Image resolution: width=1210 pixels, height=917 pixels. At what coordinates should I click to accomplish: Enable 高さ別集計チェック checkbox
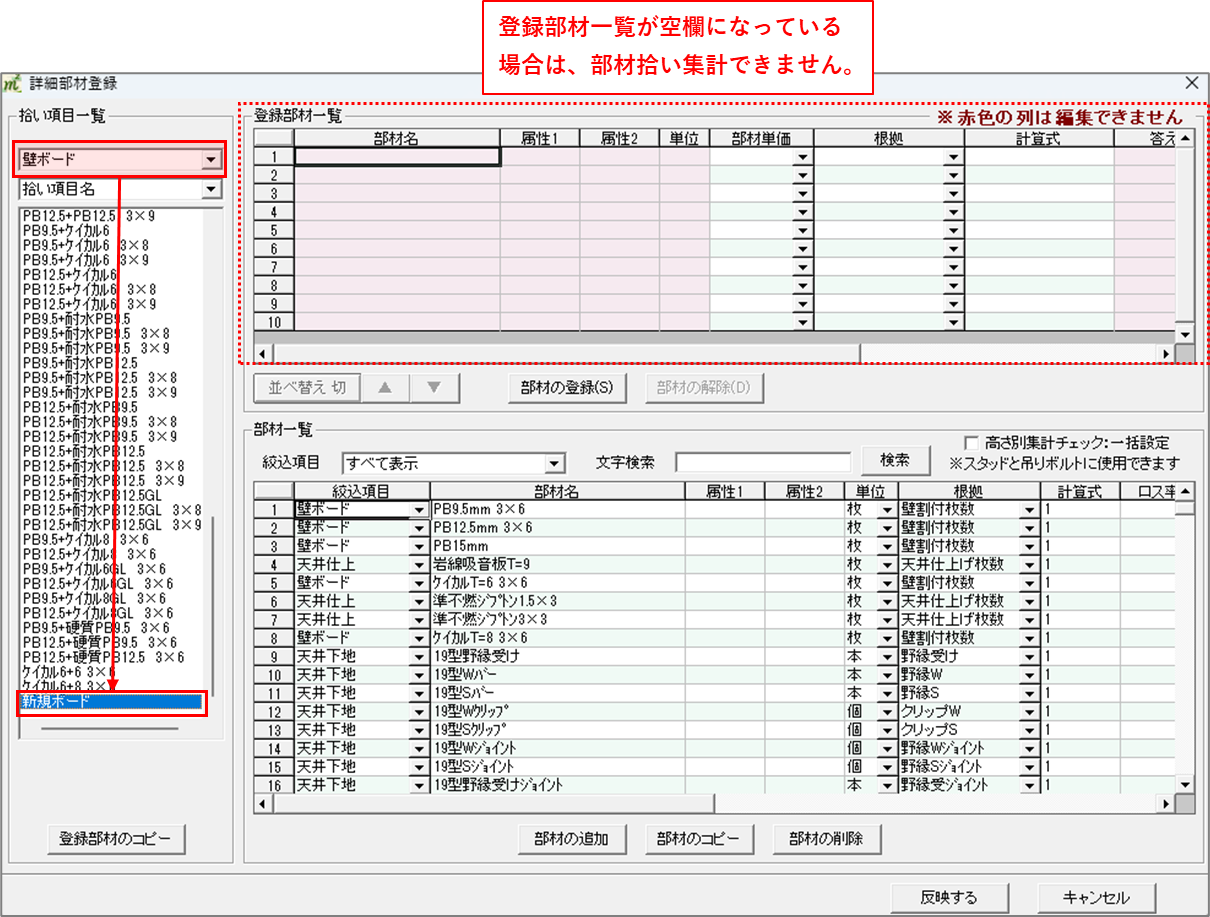(x=970, y=443)
